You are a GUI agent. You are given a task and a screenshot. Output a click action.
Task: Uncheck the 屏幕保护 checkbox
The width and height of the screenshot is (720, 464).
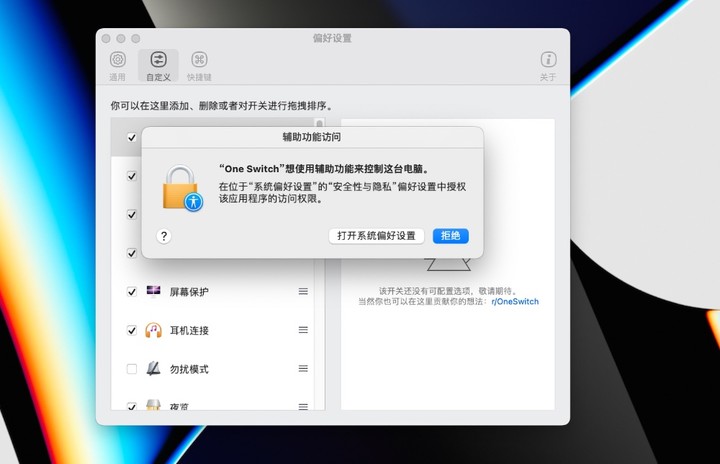click(132, 292)
